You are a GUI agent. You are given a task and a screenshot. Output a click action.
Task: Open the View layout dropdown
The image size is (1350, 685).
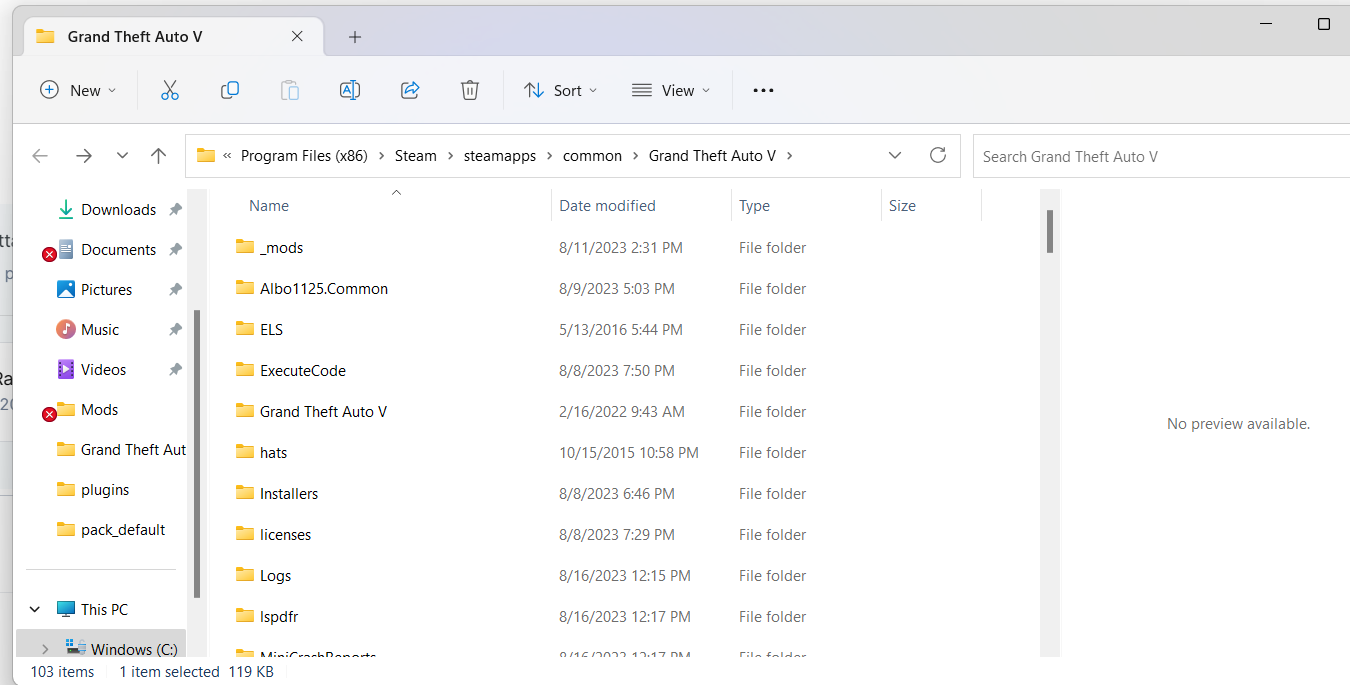(x=671, y=90)
